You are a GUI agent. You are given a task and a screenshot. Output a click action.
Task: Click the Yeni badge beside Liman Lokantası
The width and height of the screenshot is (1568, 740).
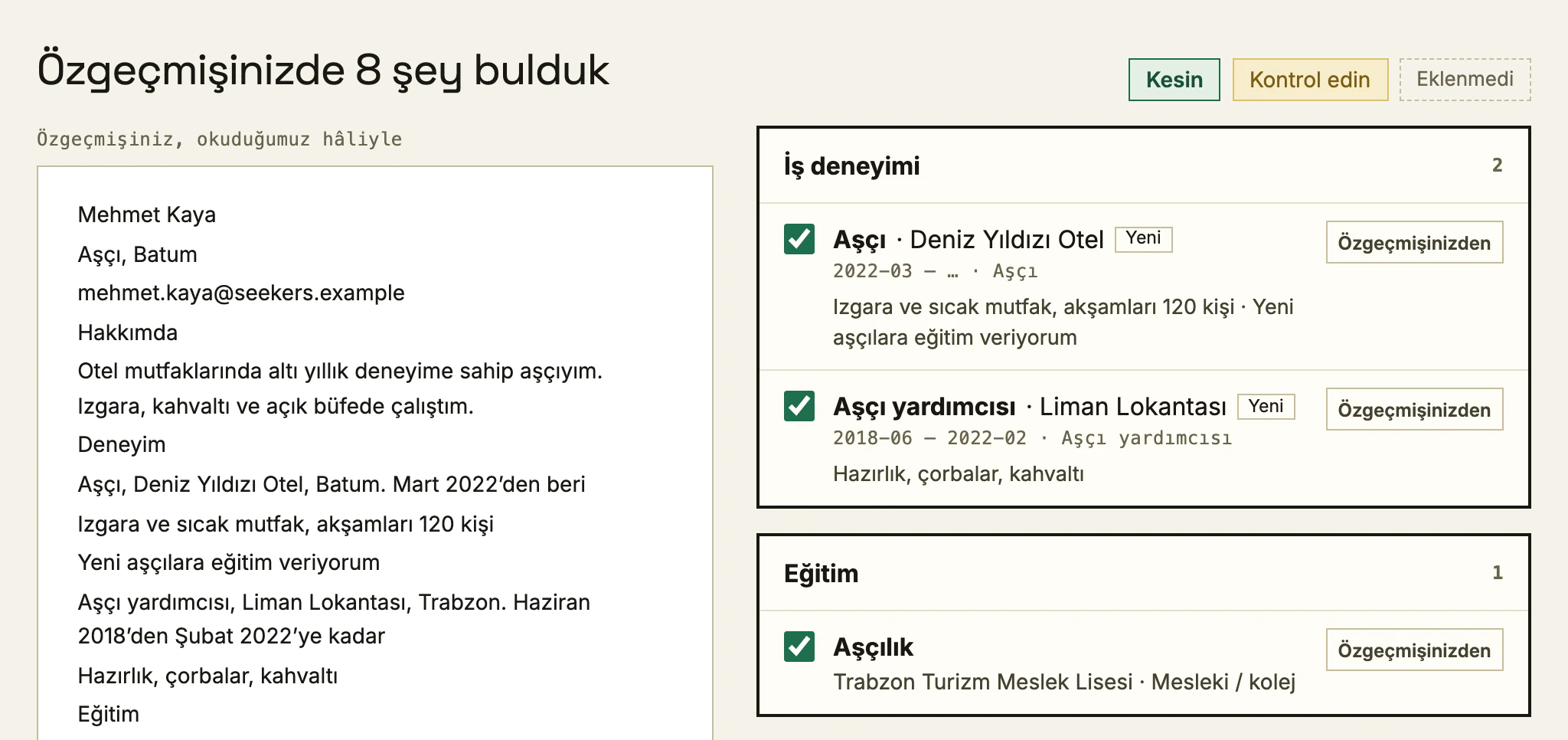[1266, 406]
